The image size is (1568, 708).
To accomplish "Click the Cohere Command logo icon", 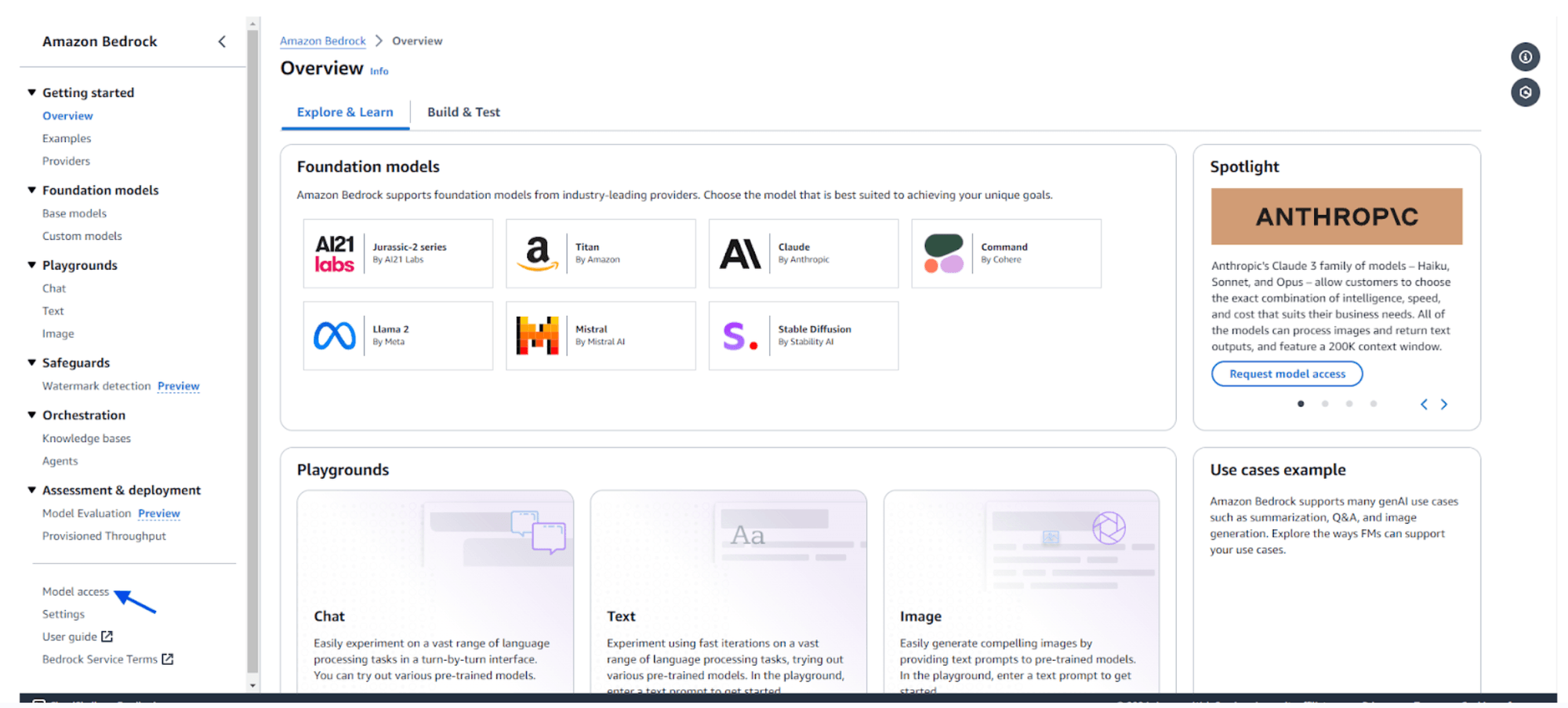I will [943, 253].
